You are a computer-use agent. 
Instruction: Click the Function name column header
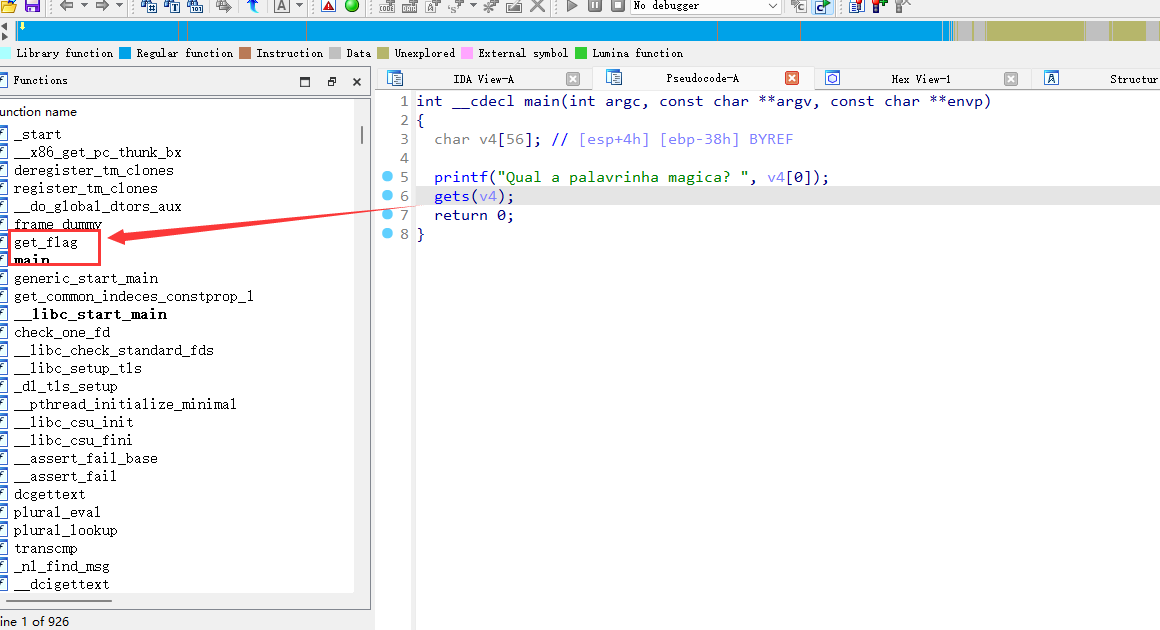[38, 112]
